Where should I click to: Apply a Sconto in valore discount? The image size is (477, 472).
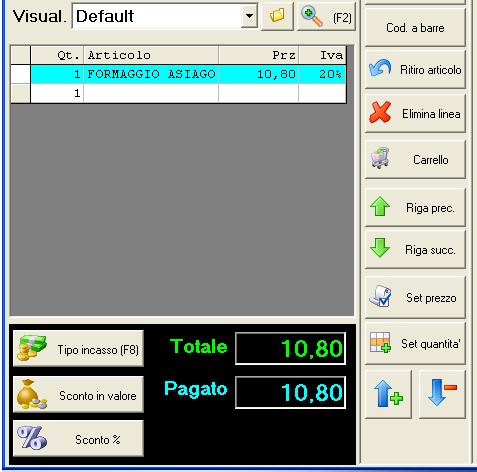(78, 394)
